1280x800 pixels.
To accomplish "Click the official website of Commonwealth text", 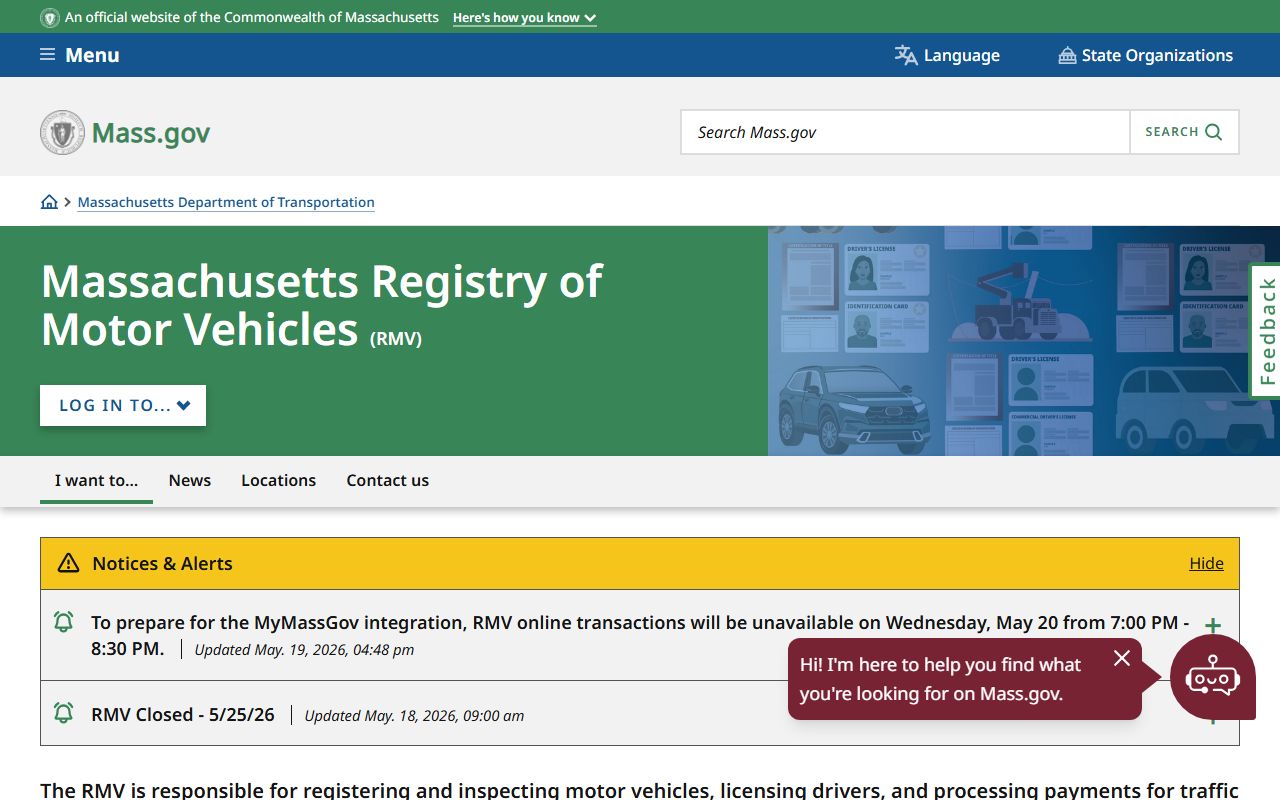I will (x=252, y=18).
